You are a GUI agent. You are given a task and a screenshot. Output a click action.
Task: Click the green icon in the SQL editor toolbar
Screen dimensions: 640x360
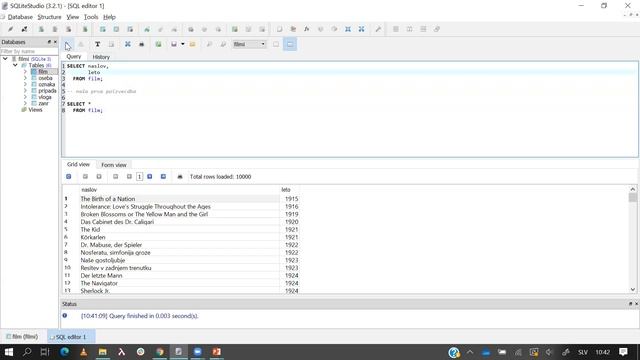tap(158, 44)
